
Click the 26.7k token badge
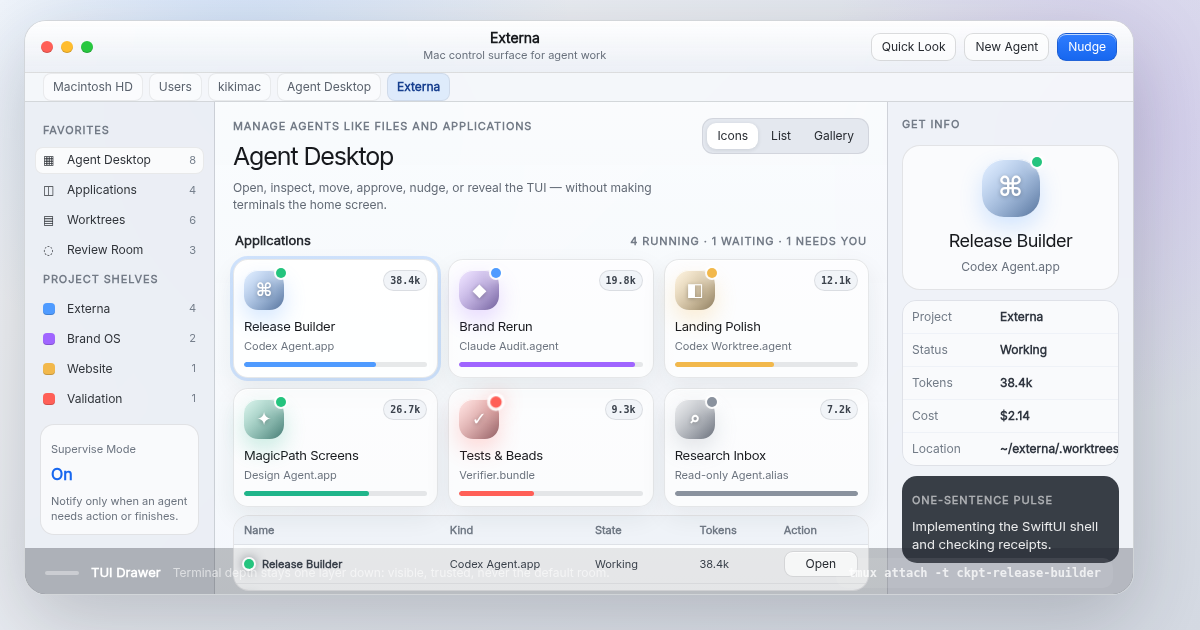tap(405, 410)
